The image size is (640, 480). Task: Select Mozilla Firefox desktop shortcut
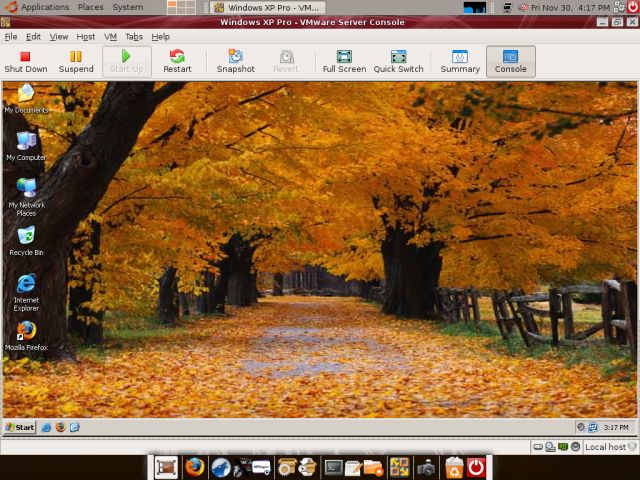tap(26, 336)
